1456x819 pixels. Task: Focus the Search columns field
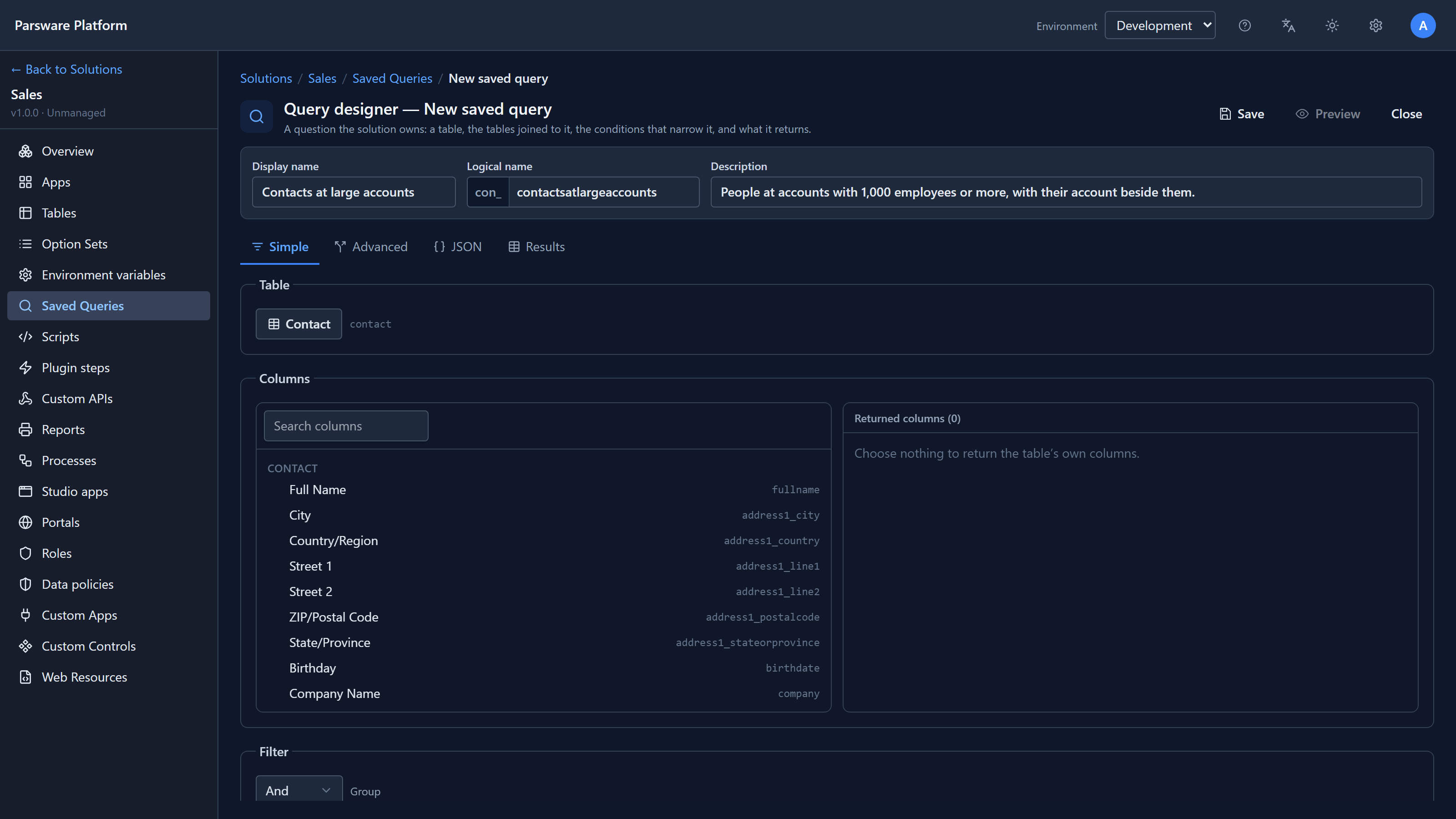(346, 425)
